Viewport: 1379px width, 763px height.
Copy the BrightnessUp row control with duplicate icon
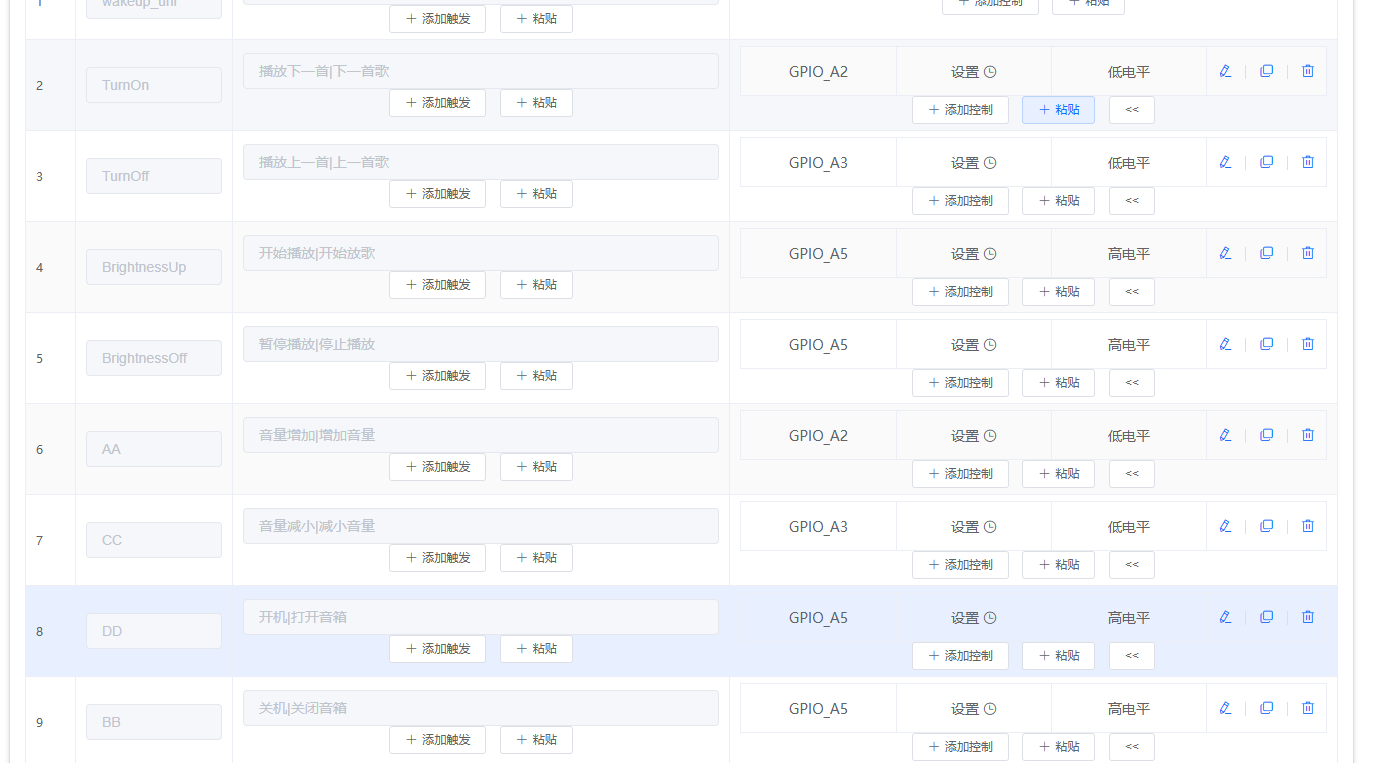pos(1266,253)
